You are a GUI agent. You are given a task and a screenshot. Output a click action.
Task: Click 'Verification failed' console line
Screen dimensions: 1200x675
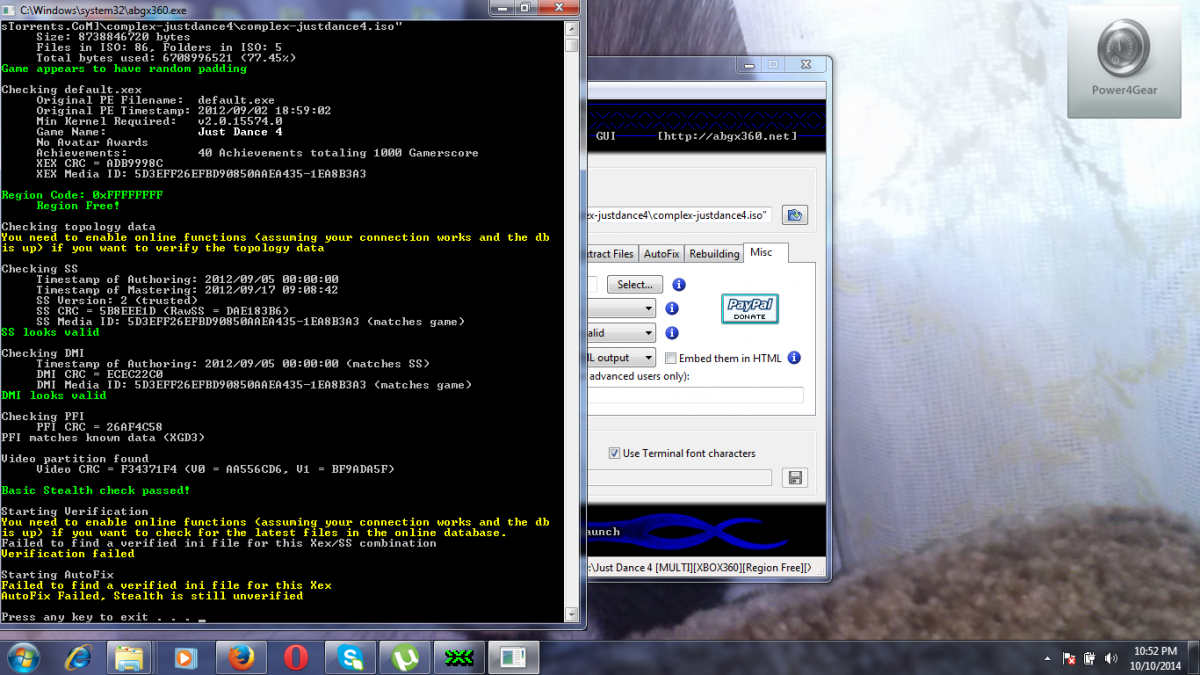(68, 553)
